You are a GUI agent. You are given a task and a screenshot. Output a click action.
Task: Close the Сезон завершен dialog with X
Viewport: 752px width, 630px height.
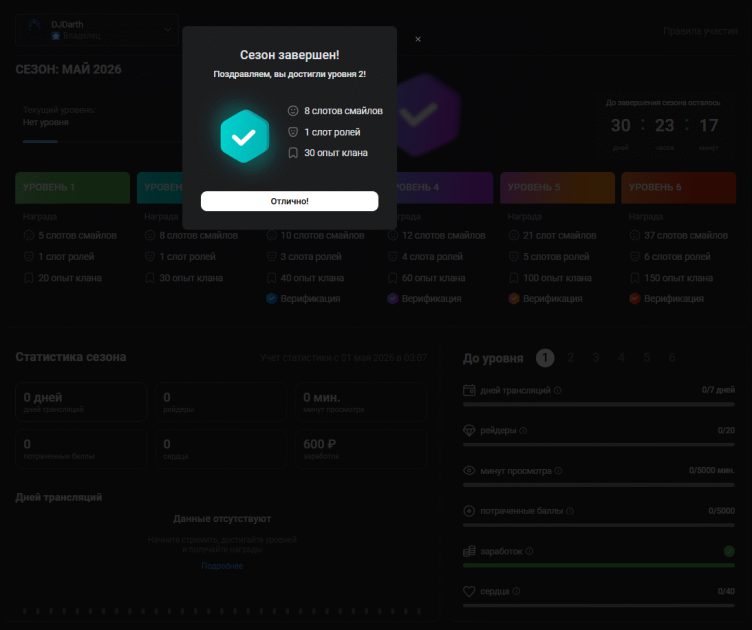418,39
